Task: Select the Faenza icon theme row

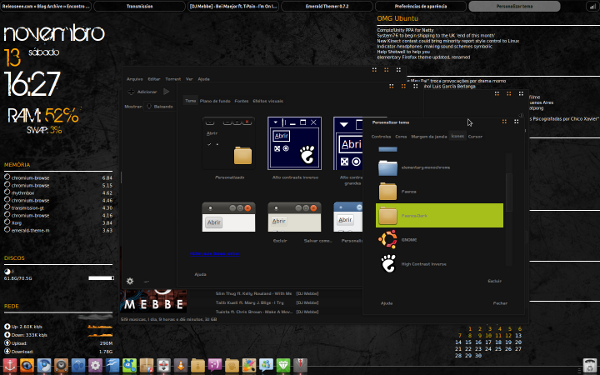Action: [x=439, y=191]
